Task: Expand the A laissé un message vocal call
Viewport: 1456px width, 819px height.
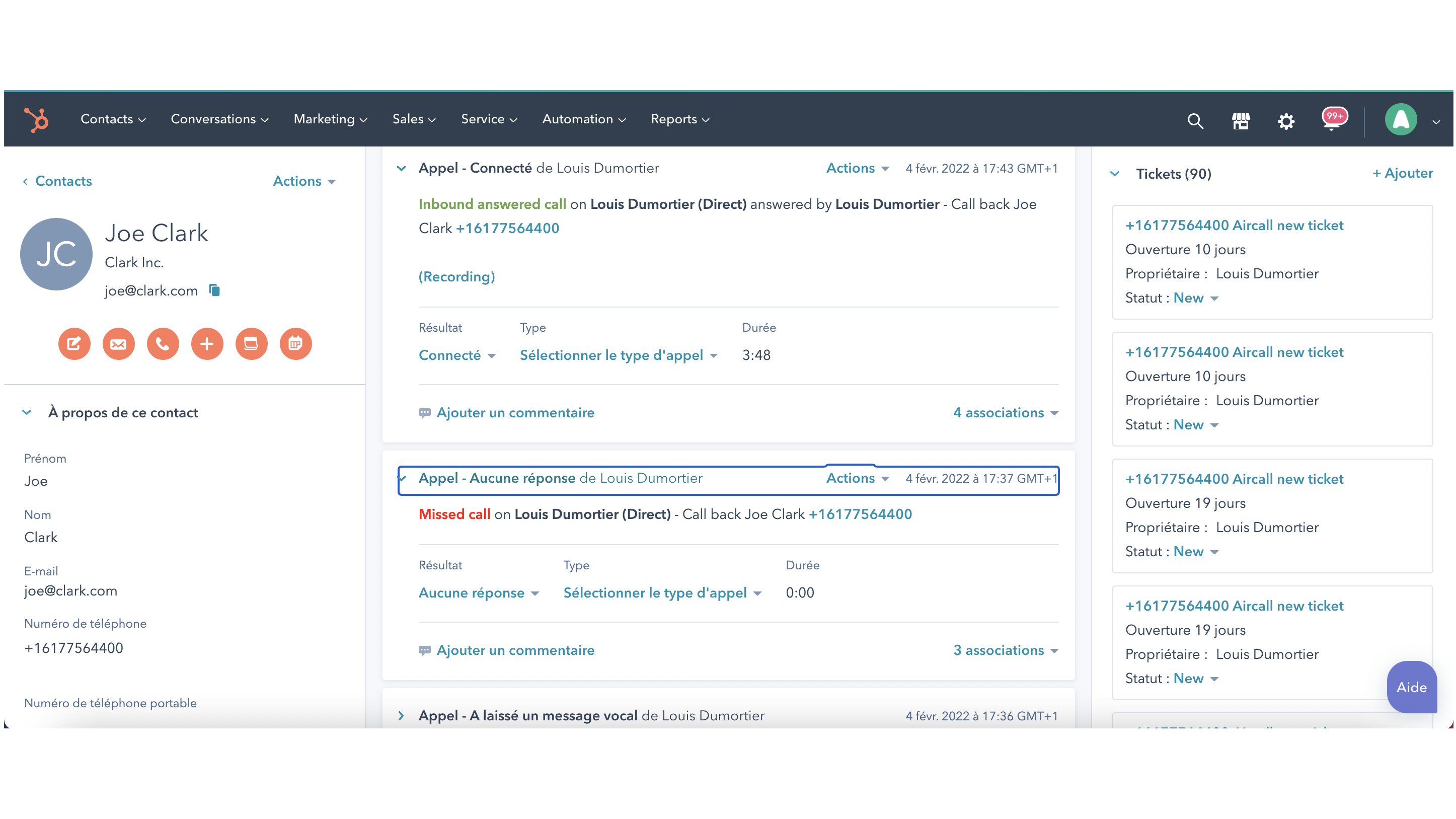Action: (x=401, y=716)
